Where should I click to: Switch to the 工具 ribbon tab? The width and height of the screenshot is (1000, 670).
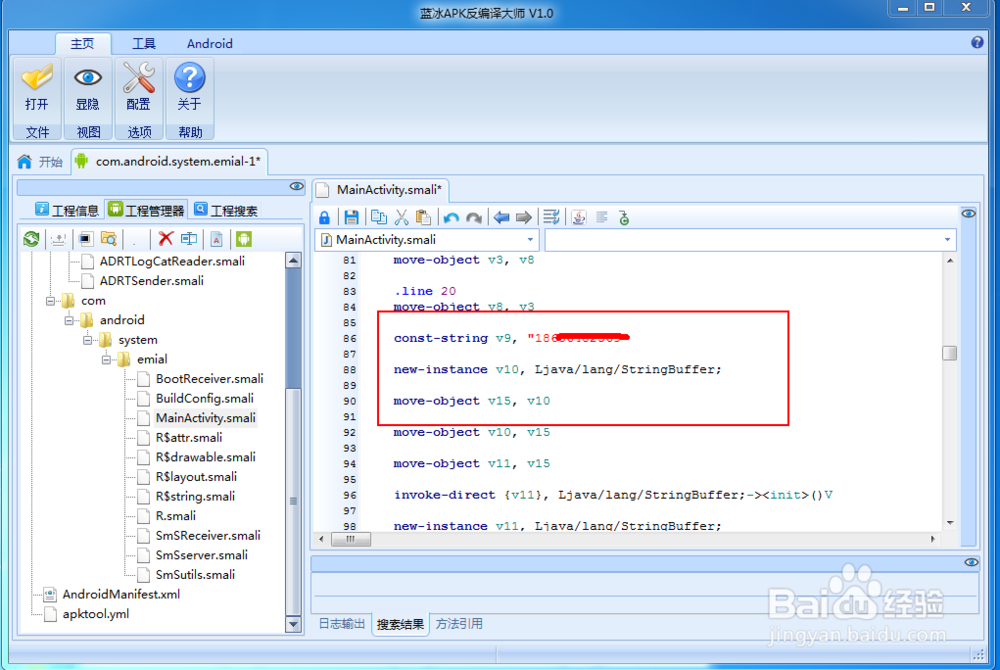pyautogui.click(x=143, y=43)
